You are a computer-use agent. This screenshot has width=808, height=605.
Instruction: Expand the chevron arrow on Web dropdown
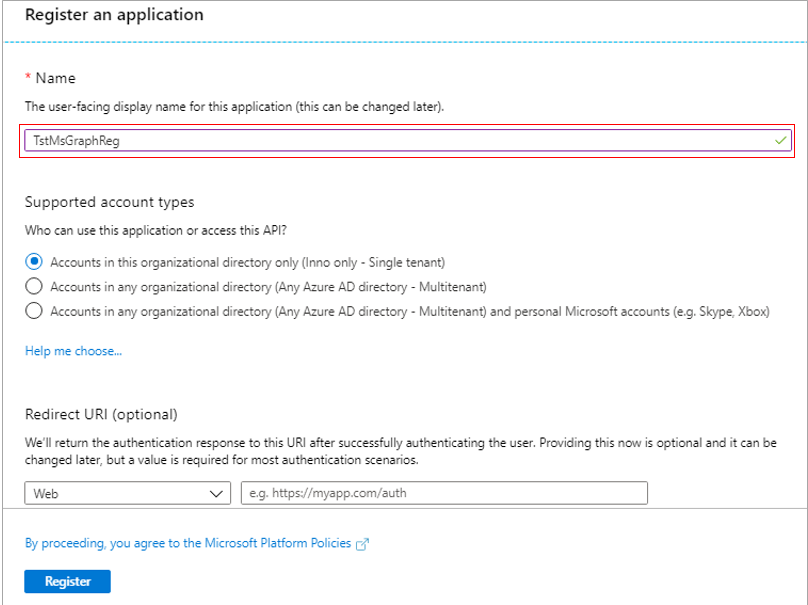point(216,494)
